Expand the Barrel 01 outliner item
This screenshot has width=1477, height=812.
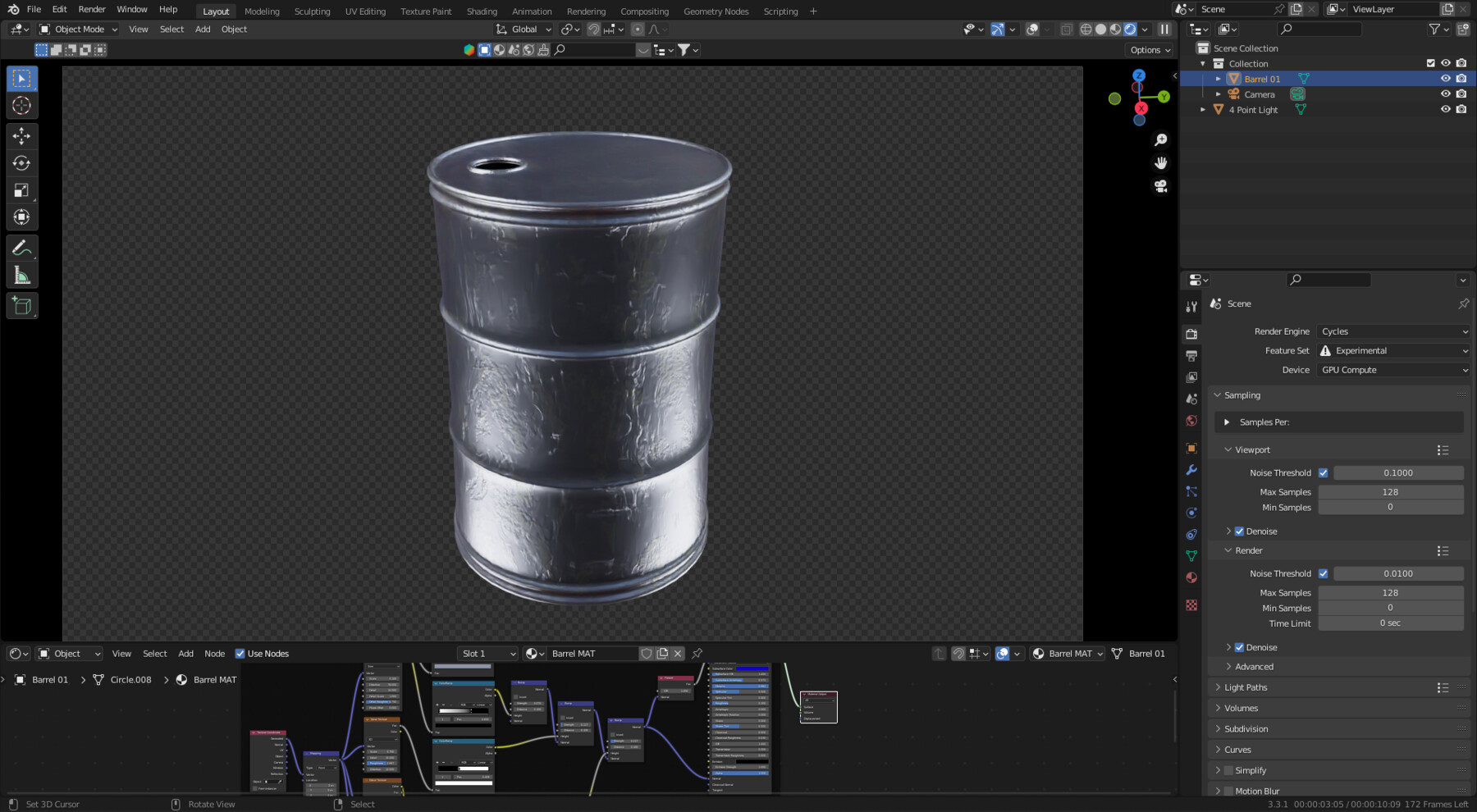(1219, 79)
